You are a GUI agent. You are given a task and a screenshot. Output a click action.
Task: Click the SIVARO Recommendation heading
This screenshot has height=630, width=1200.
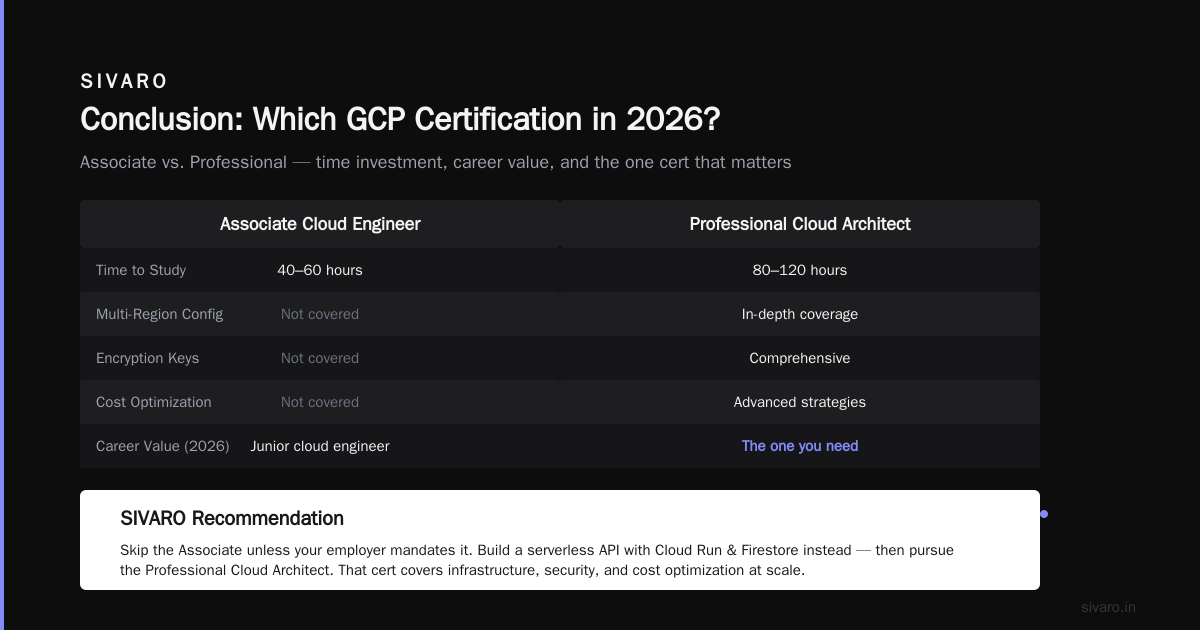[232, 518]
